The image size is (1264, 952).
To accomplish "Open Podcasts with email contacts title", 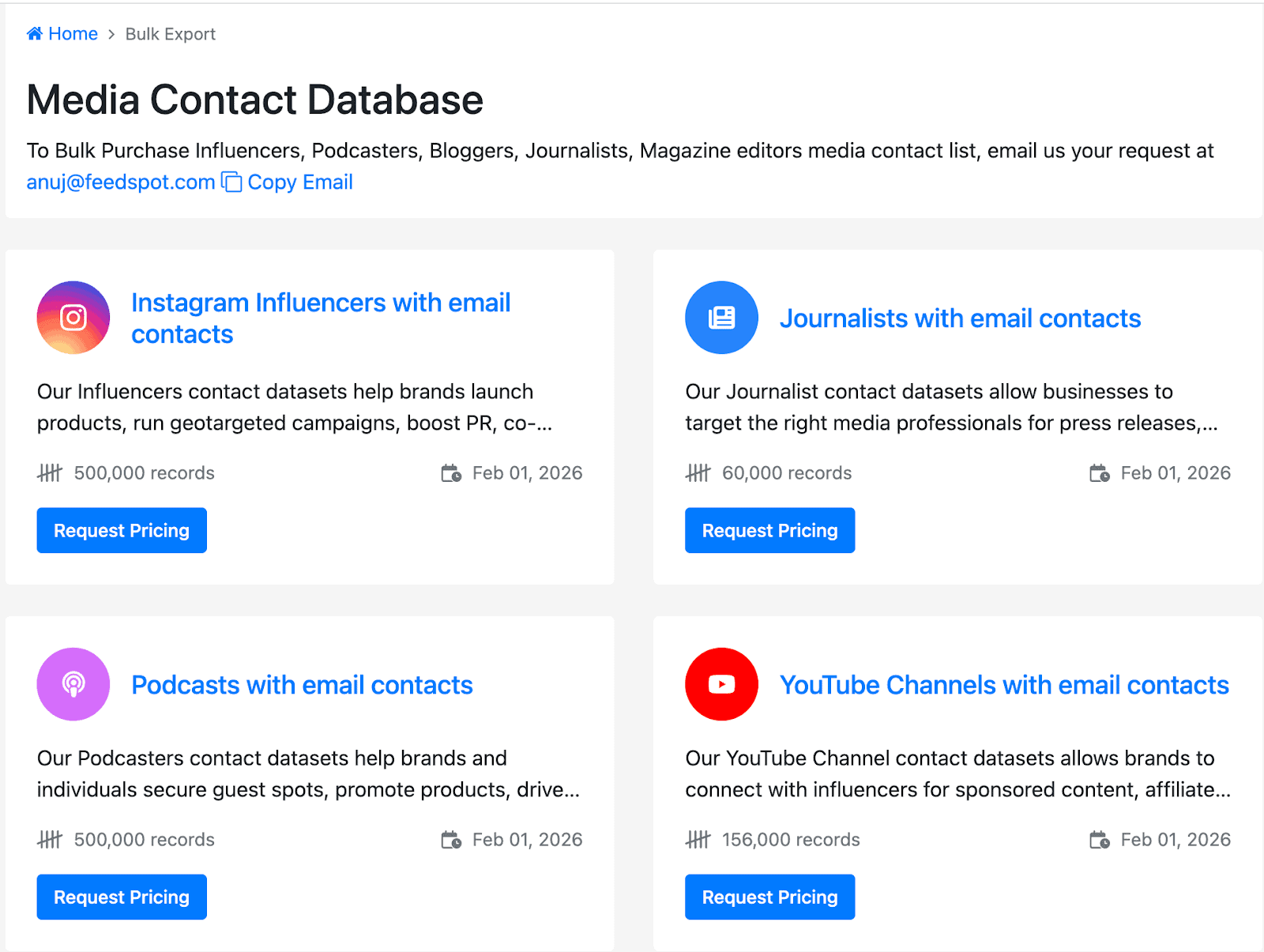I will (302, 685).
